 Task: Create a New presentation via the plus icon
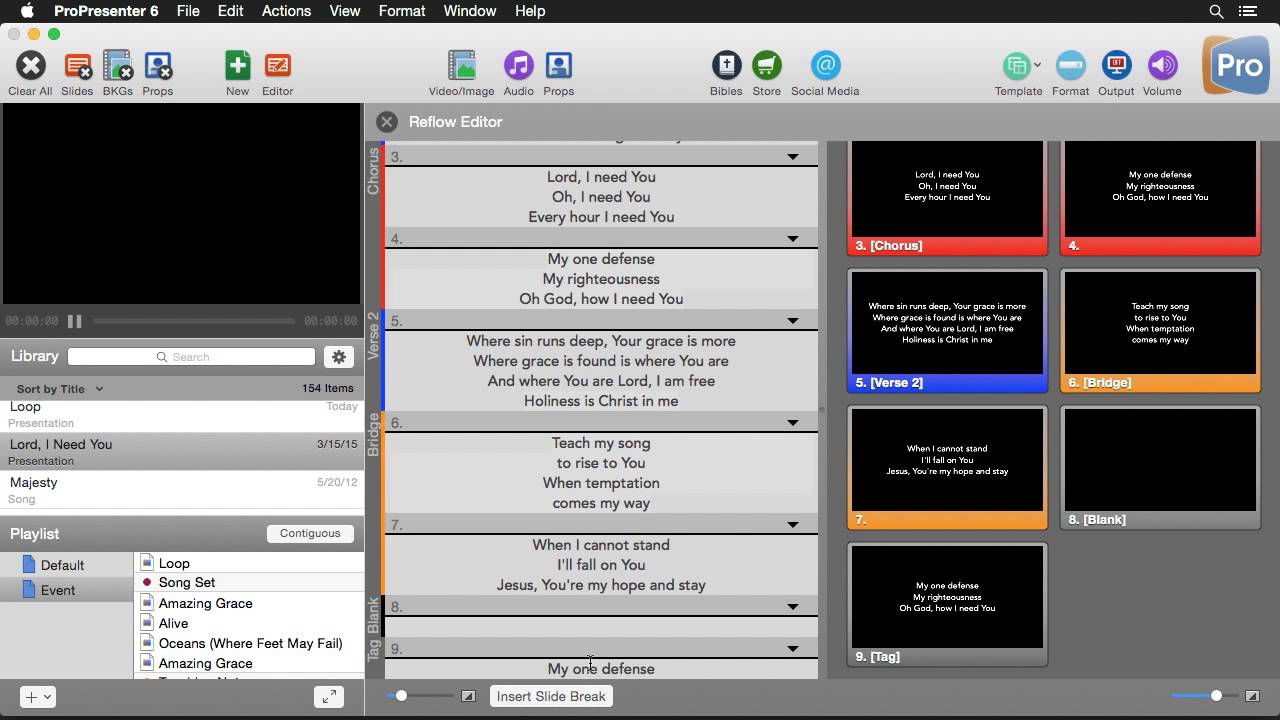tap(237, 66)
